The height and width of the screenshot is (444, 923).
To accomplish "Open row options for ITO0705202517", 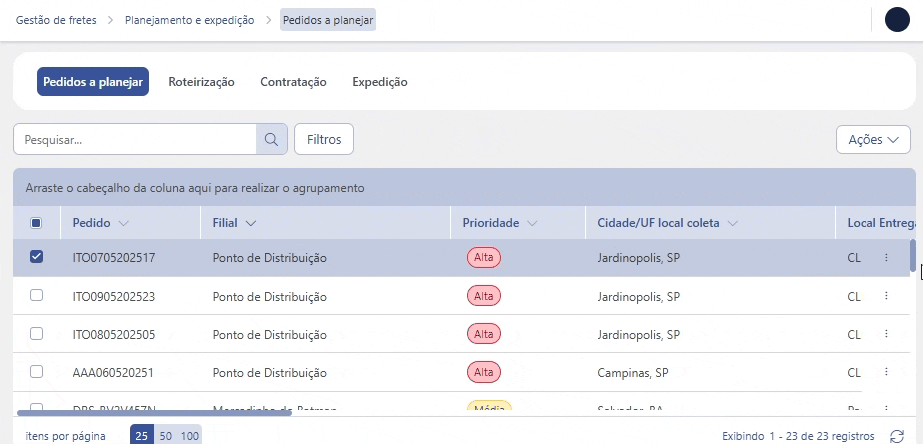I will pos(886,258).
